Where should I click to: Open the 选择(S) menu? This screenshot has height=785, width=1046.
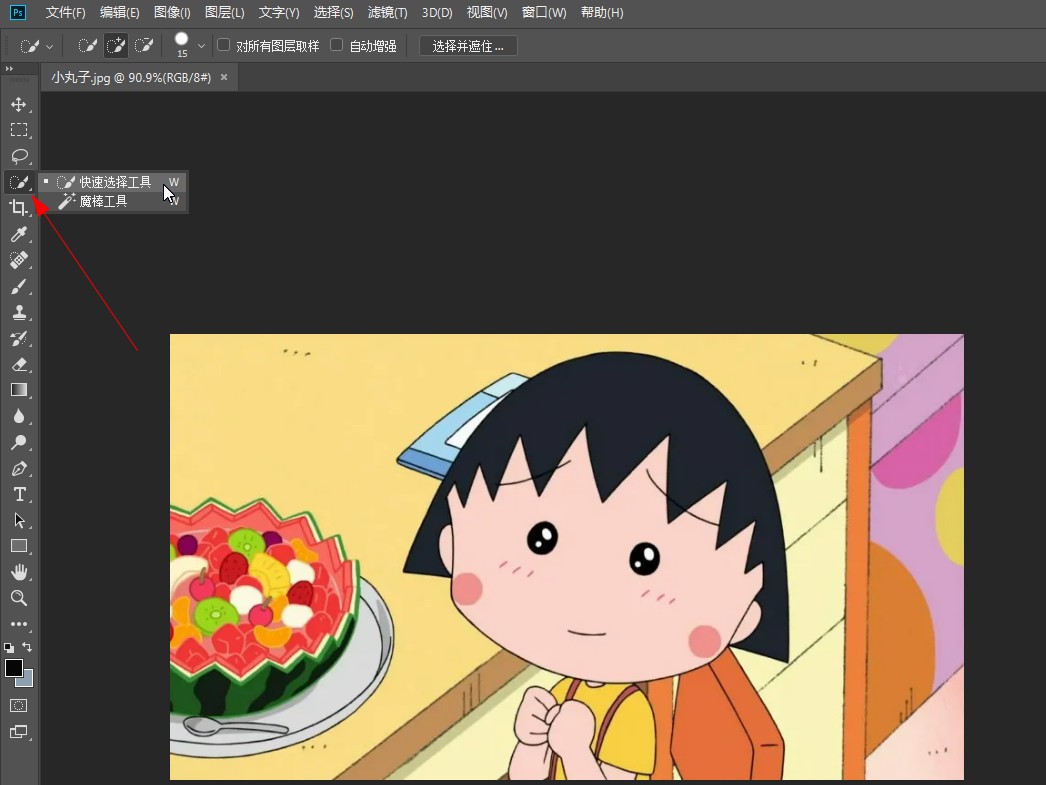(334, 13)
